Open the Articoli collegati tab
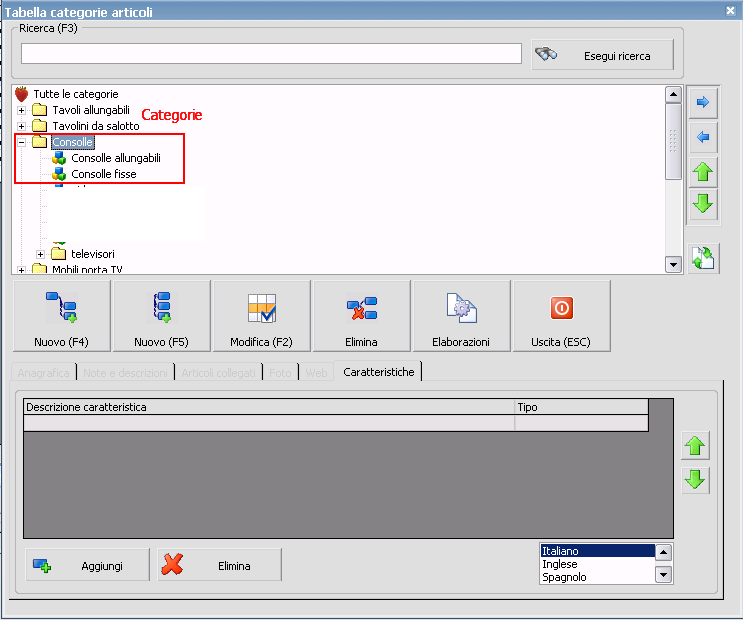Image resolution: width=743 pixels, height=620 pixels. [218, 373]
